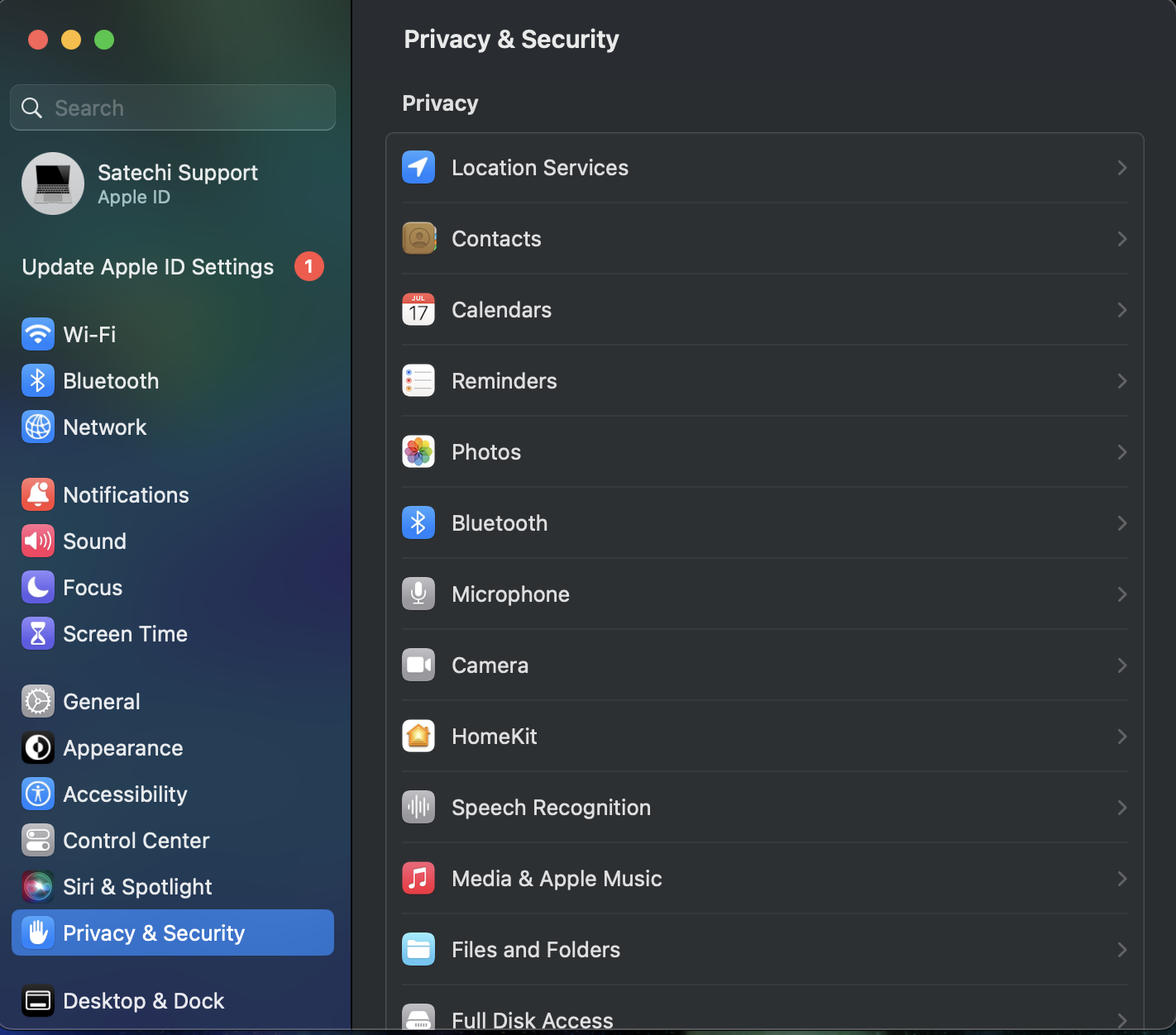Click the Bluetooth icon in Privacy list
The height and width of the screenshot is (1035, 1176).
(x=418, y=523)
